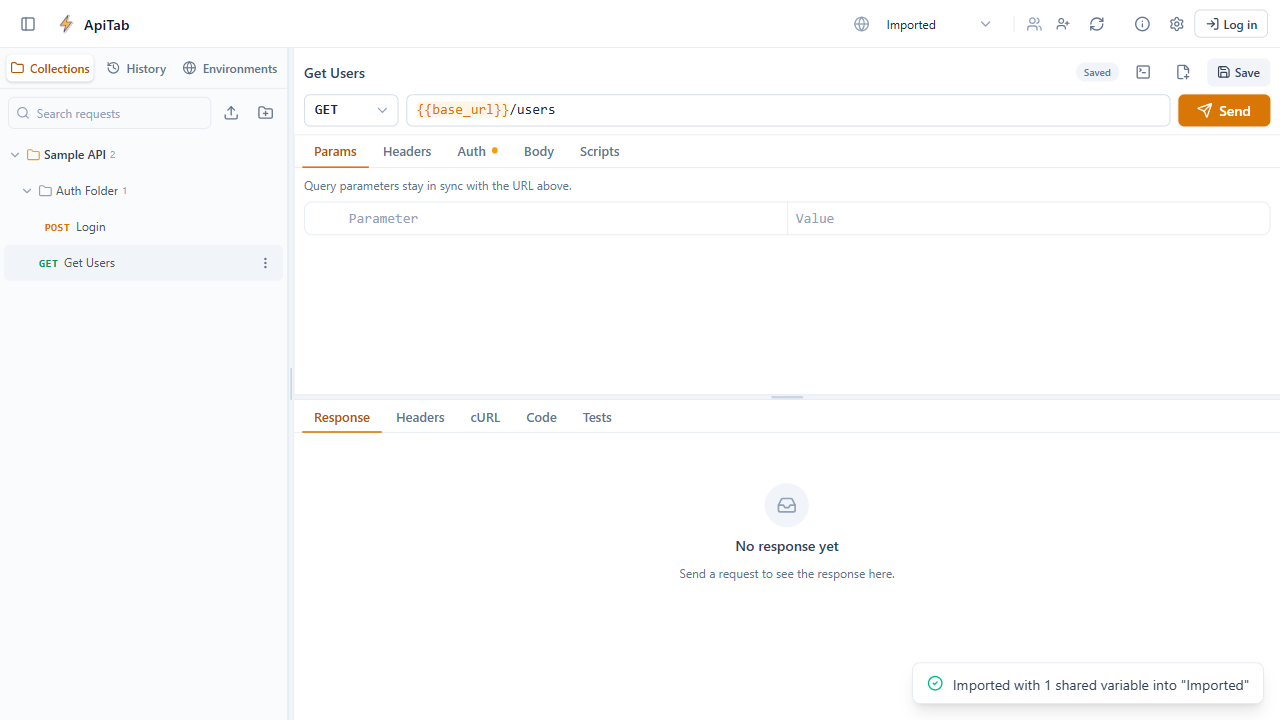Click the Search requests input field

[x=110, y=113]
